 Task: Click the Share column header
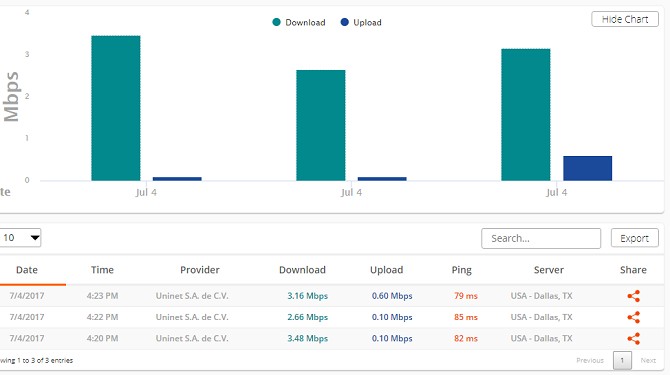633,270
